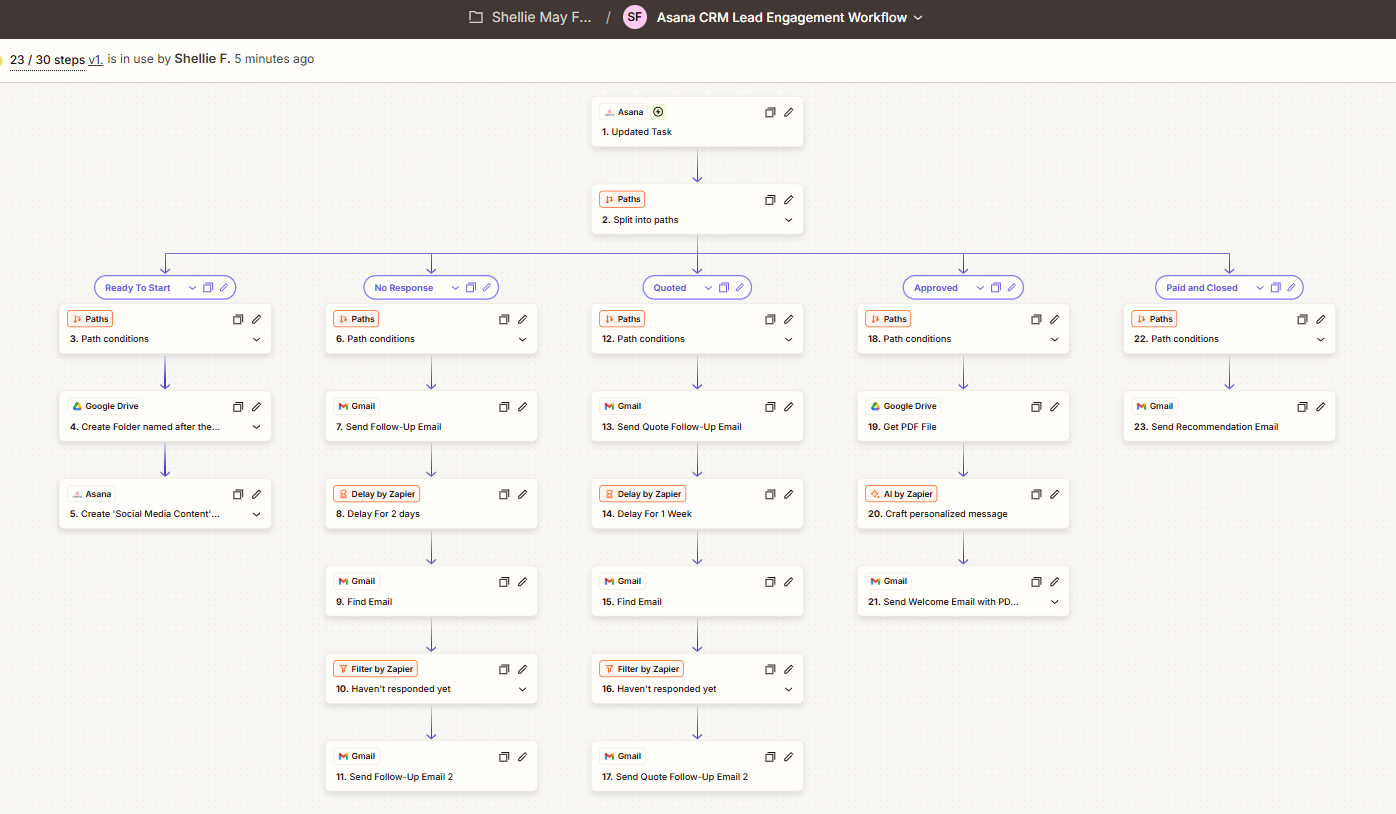Edit step 4 Create Folder with the pencil icon

[x=256, y=407]
